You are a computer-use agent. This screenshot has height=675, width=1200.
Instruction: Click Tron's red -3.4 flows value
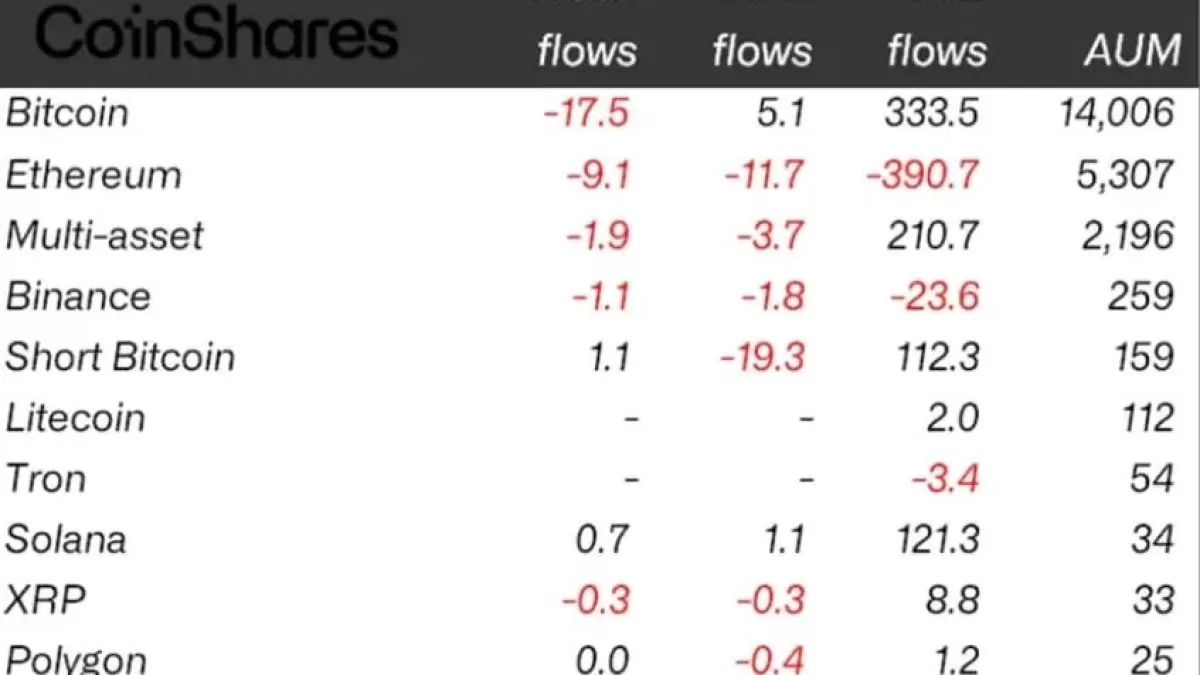(944, 479)
